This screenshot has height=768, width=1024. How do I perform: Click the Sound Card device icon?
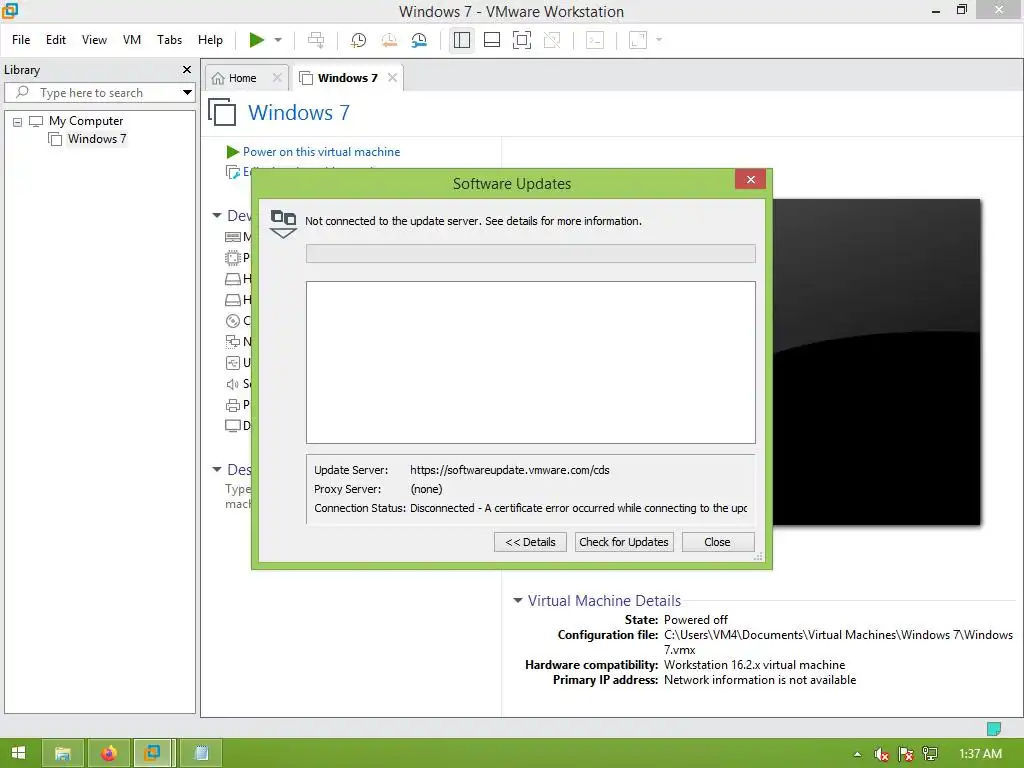click(232, 383)
